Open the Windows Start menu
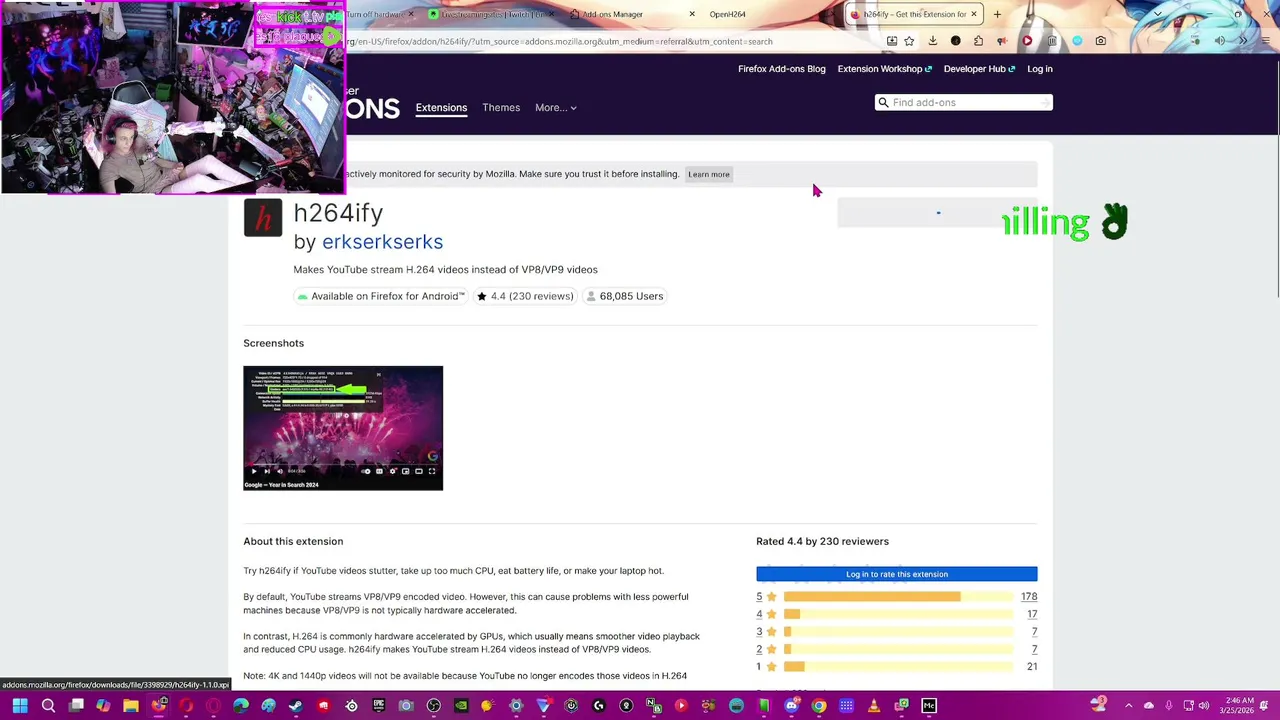Image resolution: width=1280 pixels, height=720 pixels. (19, 706)
